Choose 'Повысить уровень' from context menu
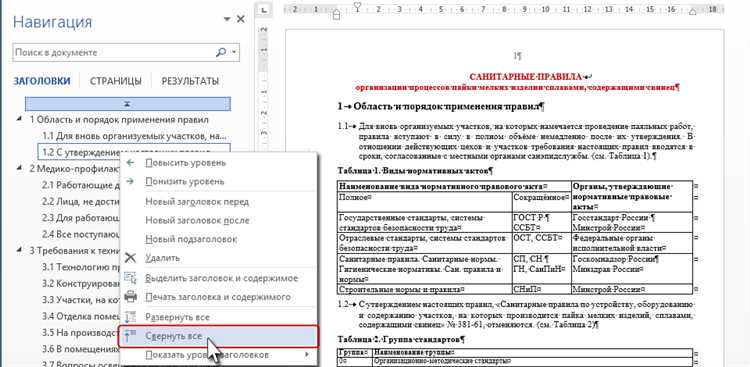 tap(219, 163)
